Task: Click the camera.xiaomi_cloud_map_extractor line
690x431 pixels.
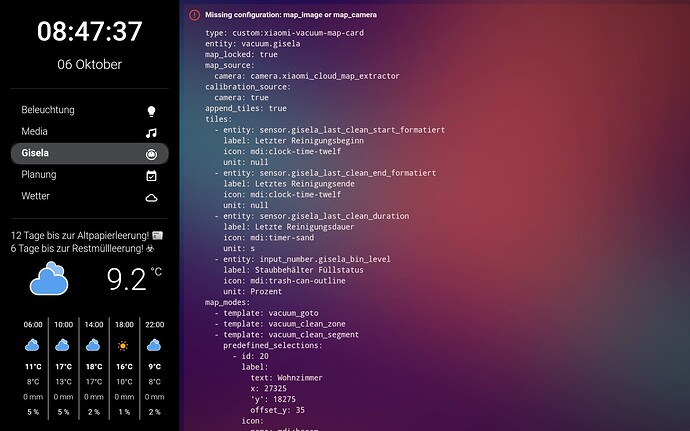Action: pyautogui.click(x=307, y=76)
